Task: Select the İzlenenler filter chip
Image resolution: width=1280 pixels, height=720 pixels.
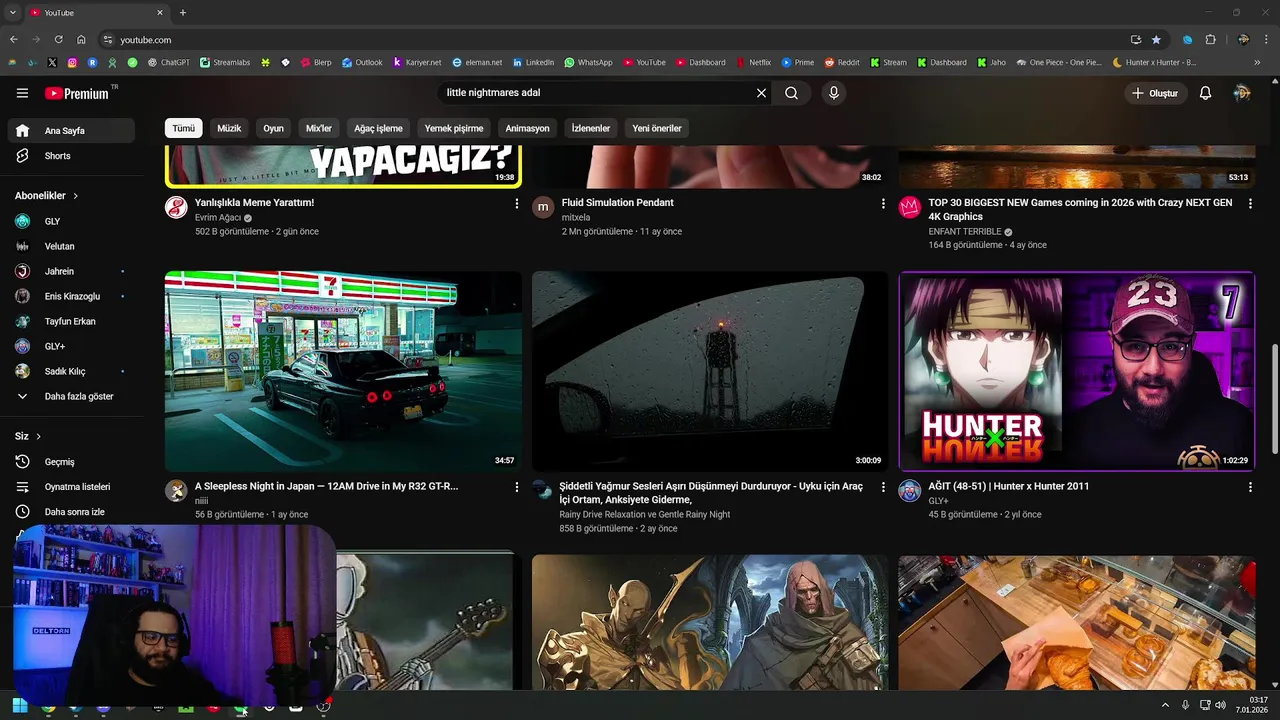Action: tap(590, 128)
